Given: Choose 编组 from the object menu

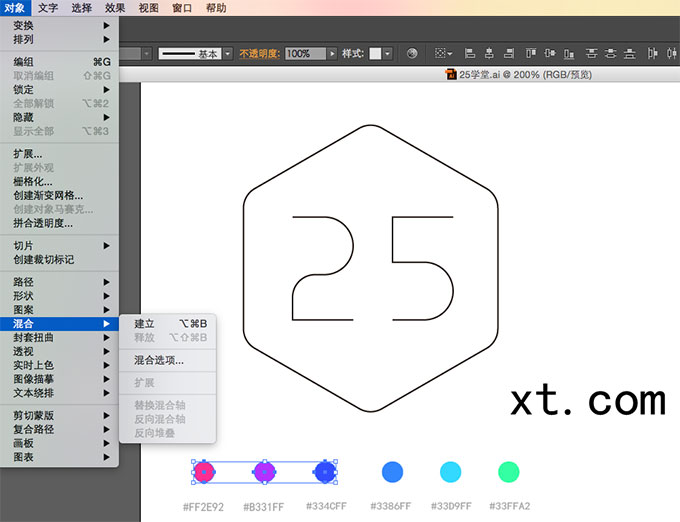Looking at the screenshot, I should tap(59, 62).
